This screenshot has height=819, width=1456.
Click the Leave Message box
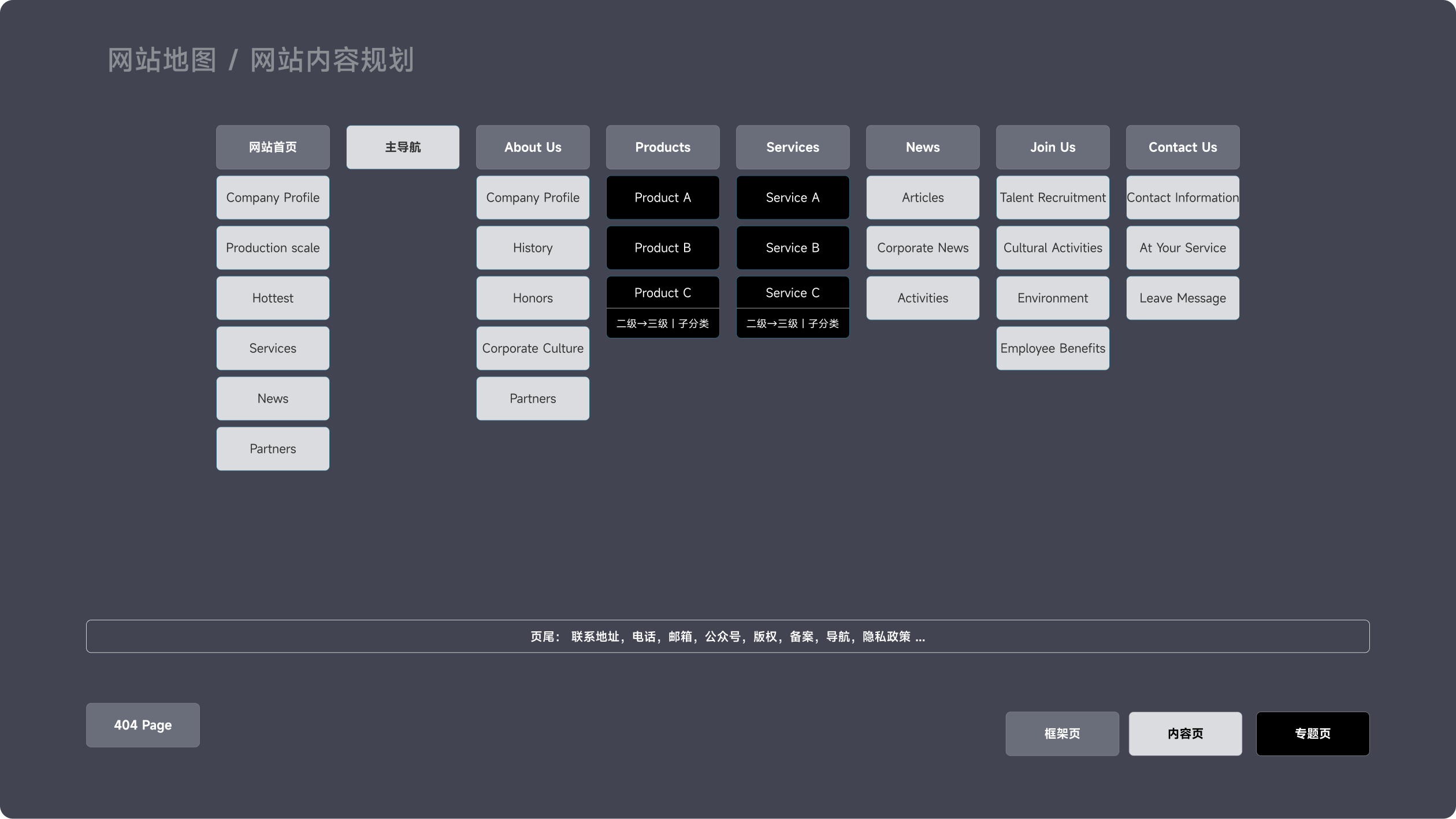(1182, 298)
